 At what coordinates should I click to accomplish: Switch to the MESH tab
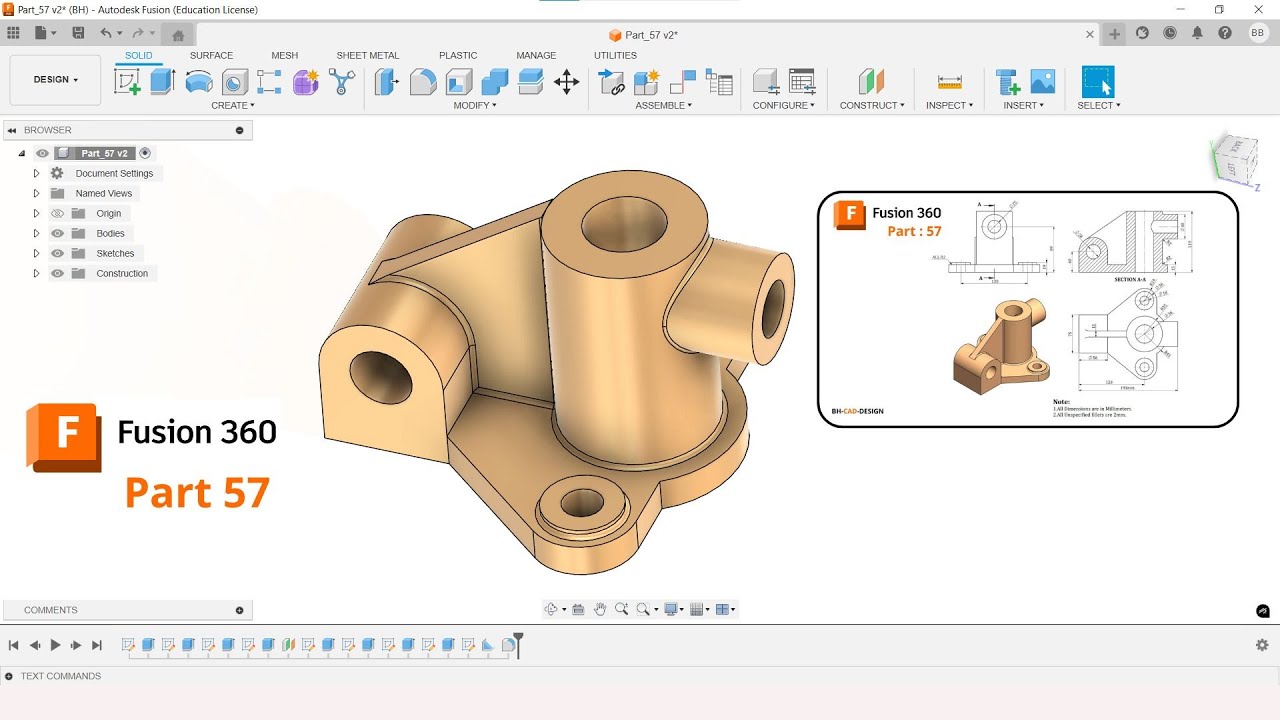(284, 56)
